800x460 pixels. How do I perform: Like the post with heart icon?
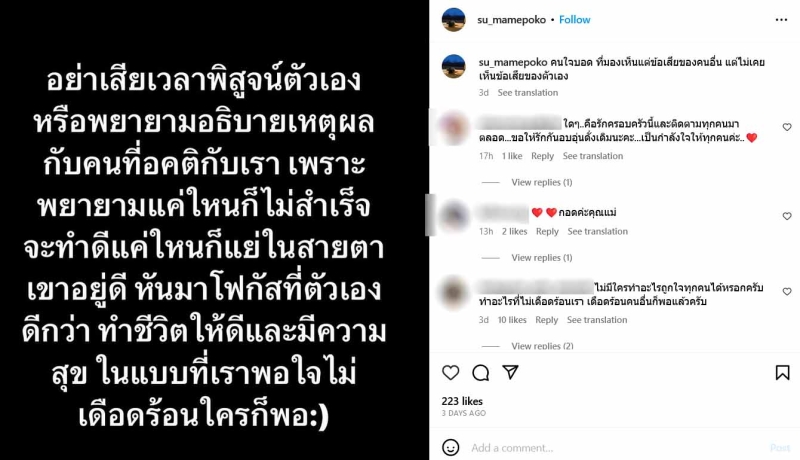coord(451,373)
